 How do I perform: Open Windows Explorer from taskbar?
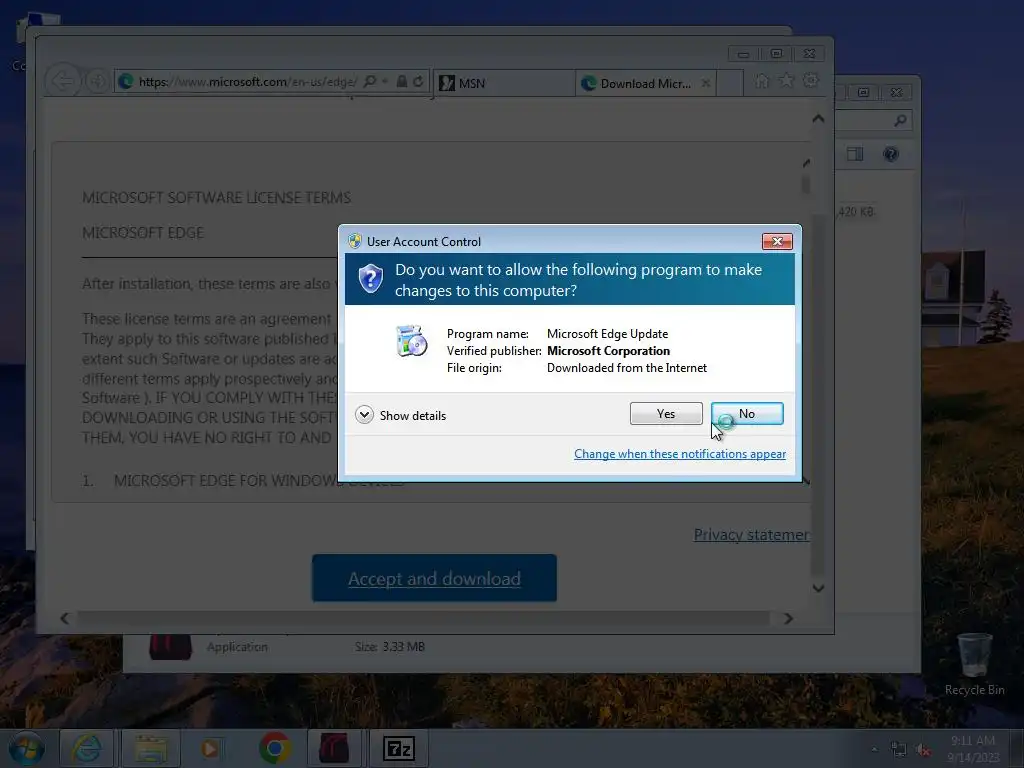tap(150, 748)
